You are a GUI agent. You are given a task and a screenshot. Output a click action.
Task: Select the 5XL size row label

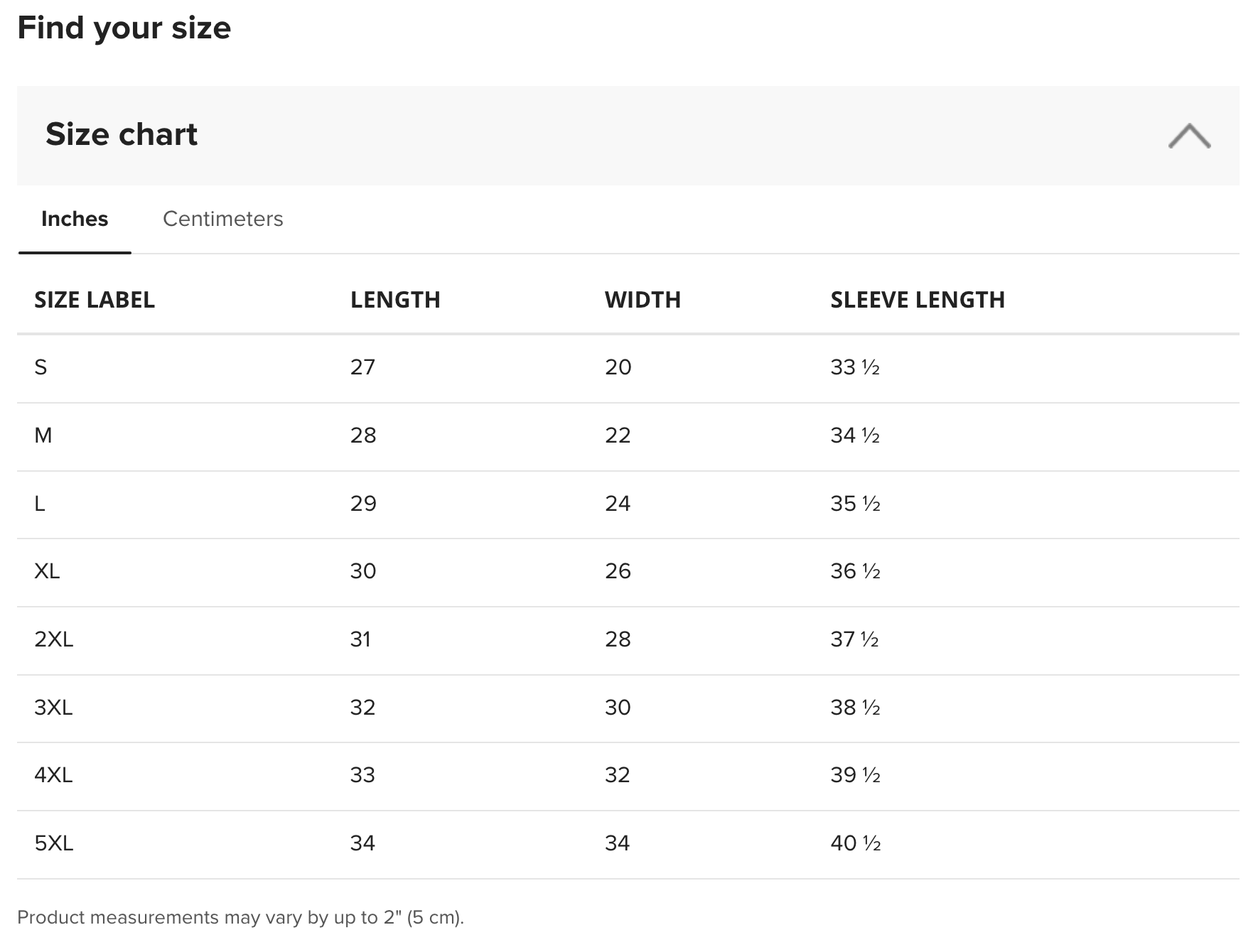click(x=53, y=843)
